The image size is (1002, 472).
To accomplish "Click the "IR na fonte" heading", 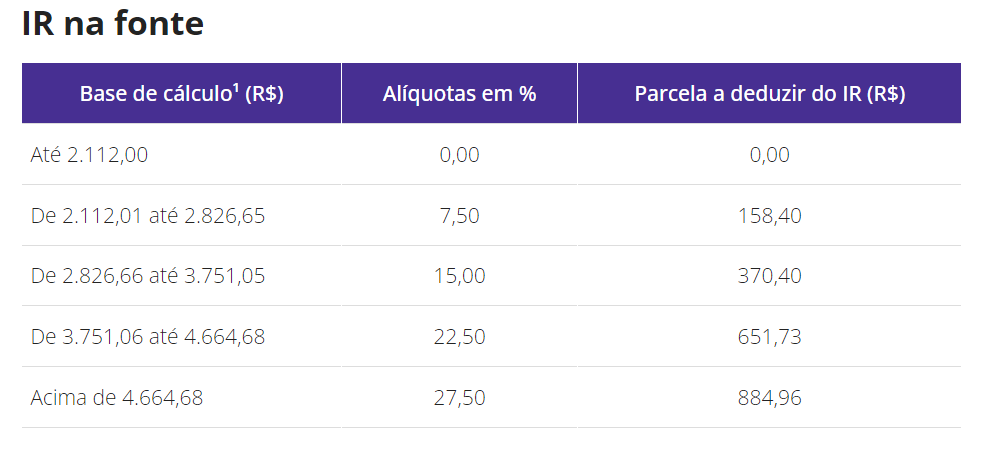I will 112,24.
